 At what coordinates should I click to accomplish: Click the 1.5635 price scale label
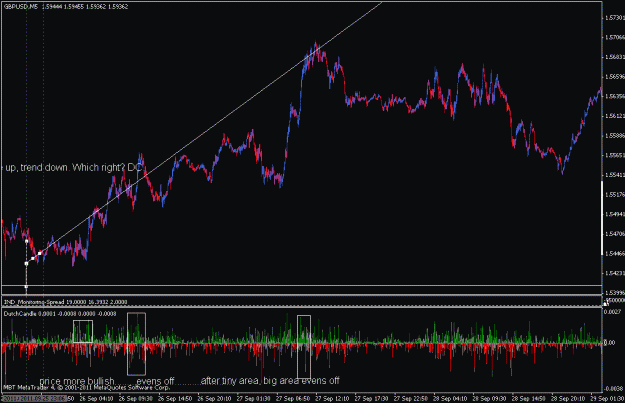(615, 96)
